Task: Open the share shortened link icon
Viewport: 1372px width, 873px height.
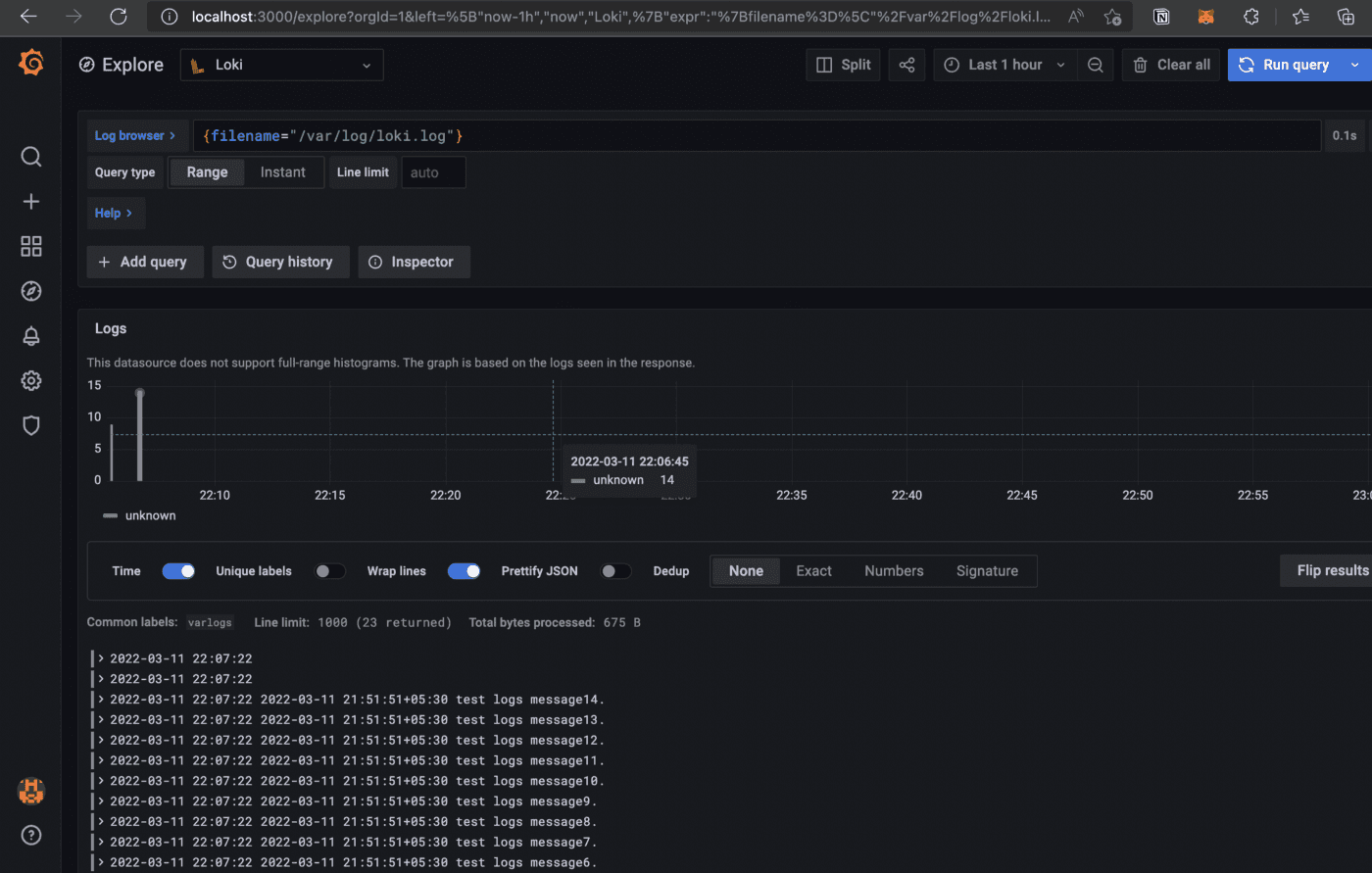Action: click(906, 64)
